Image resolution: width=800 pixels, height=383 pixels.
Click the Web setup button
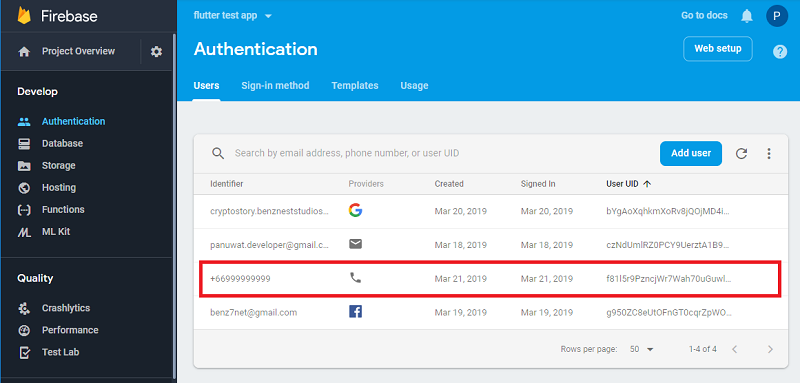717,49
